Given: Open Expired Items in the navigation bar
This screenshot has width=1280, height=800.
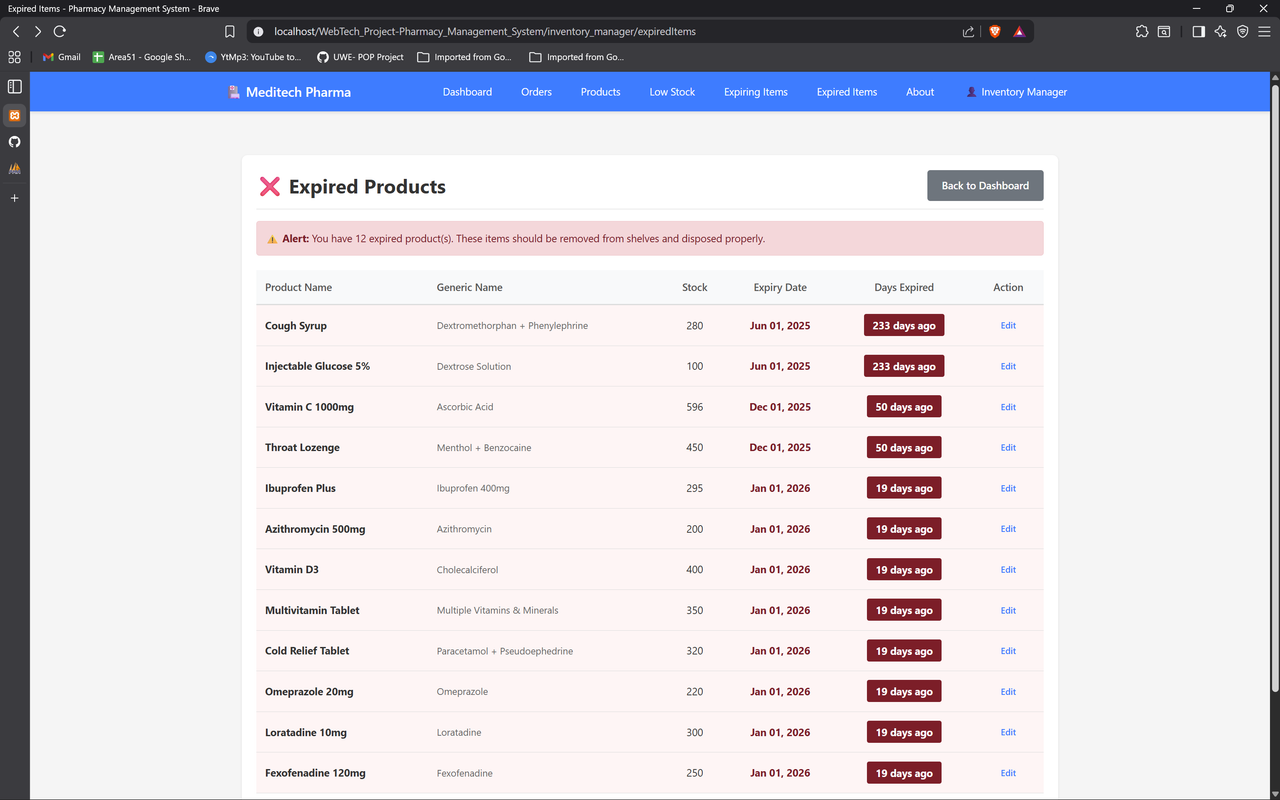Looking at the screenshot, I should tap(847, 92).
